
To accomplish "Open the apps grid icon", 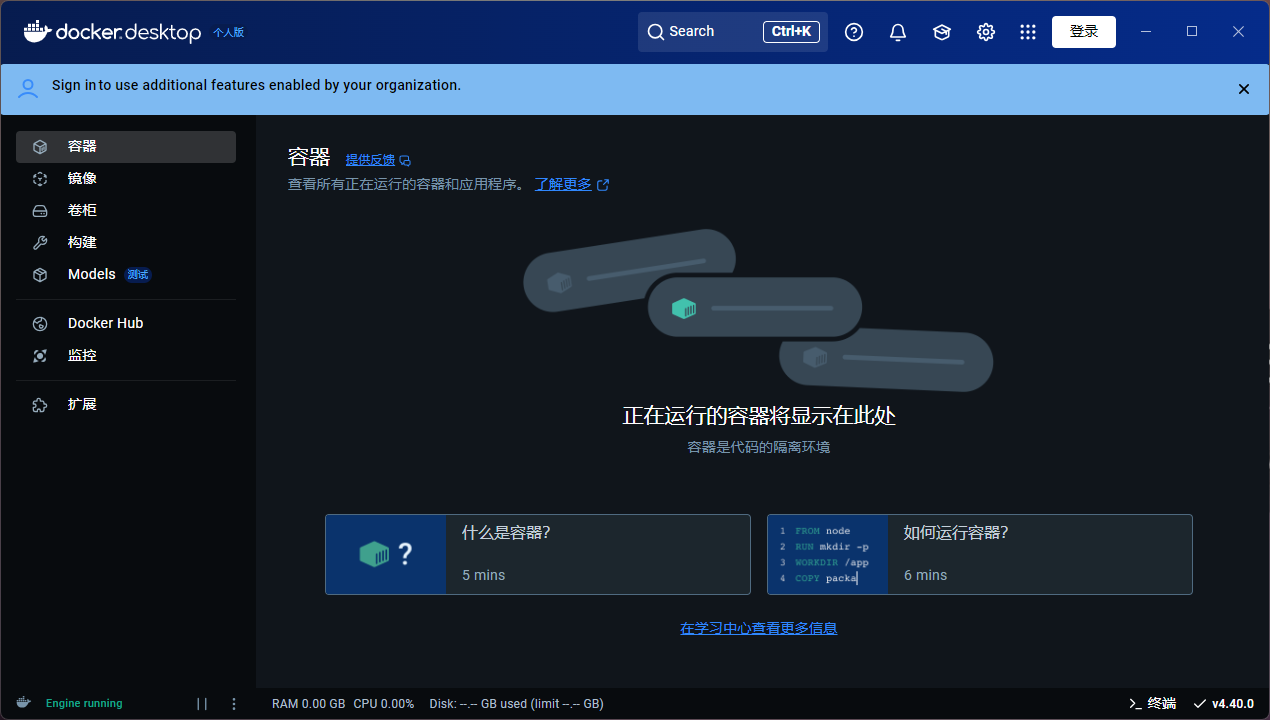I will (1028, 32).
